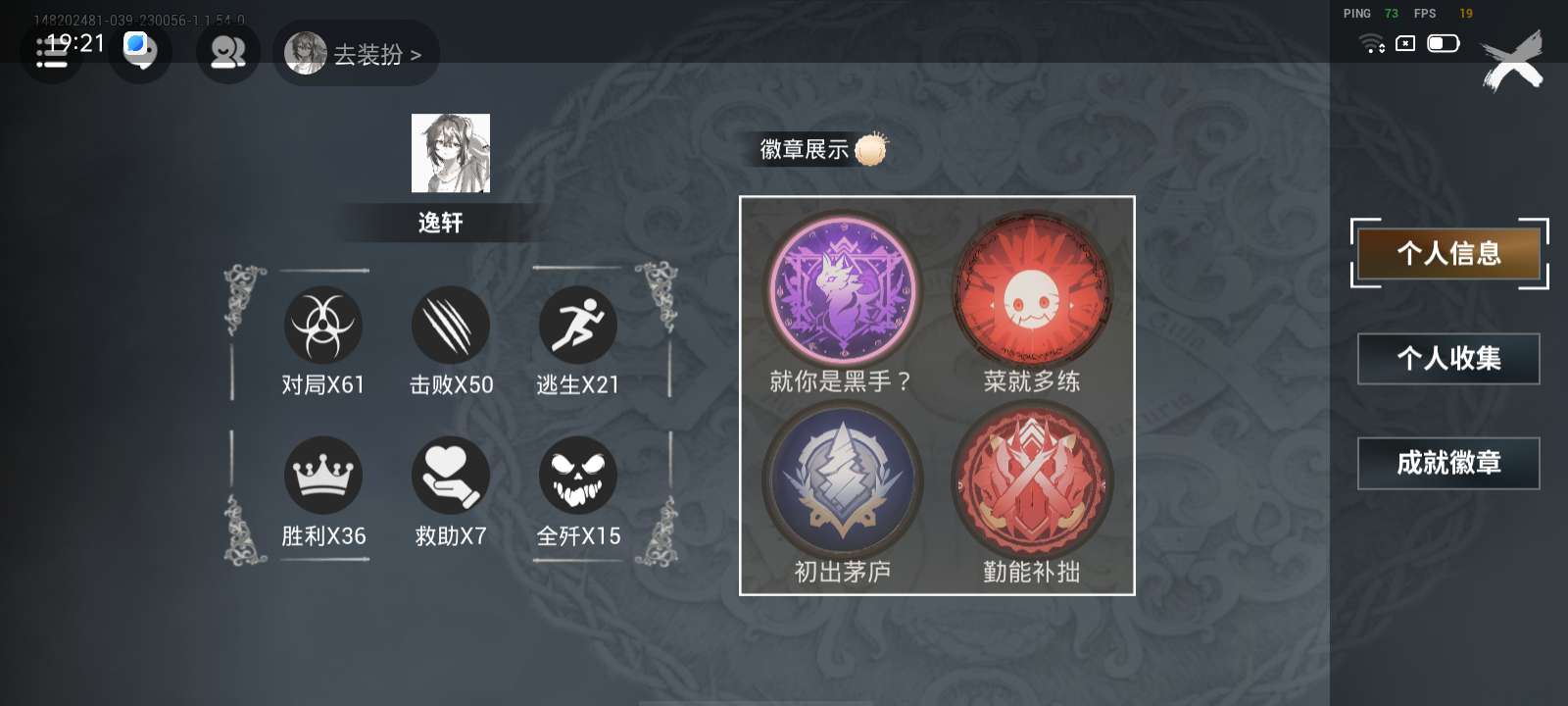Screen dimensions: 1568x706
Task: Close the profile with the X brush icon
Action: click(1512, 61)
